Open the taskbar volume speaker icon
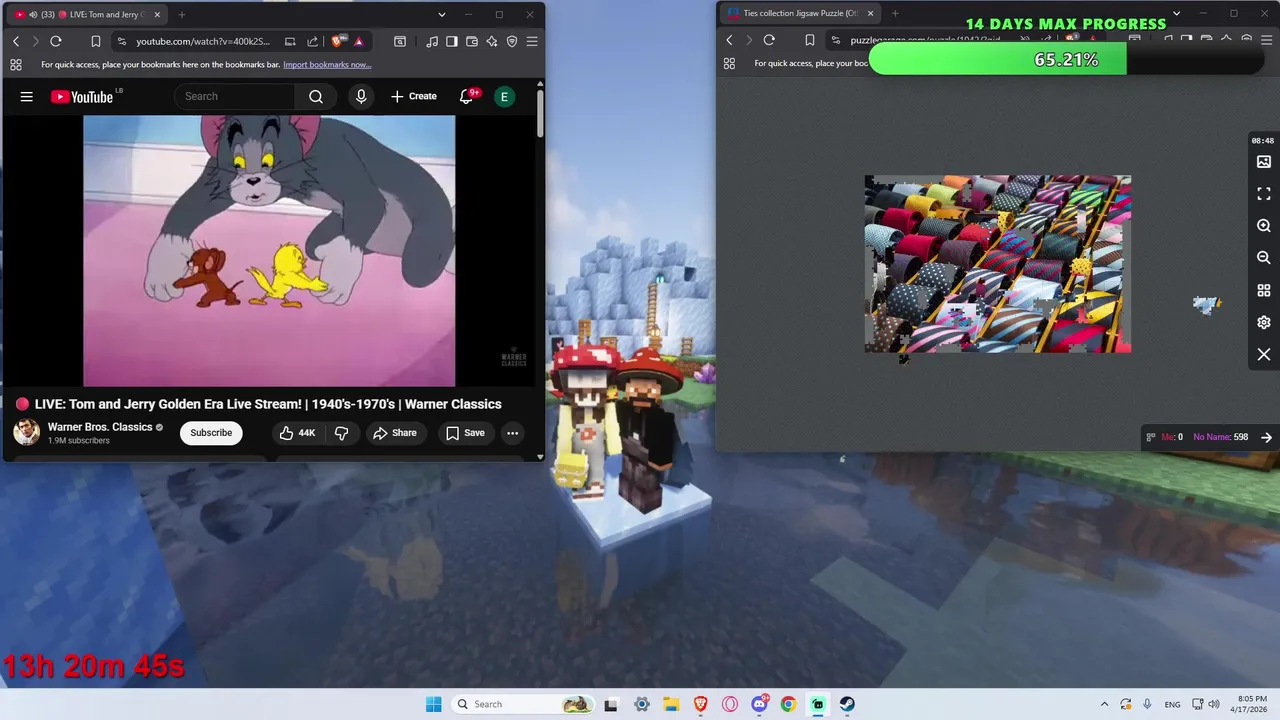1280x720 pixels. click(x=1213, y=704)
